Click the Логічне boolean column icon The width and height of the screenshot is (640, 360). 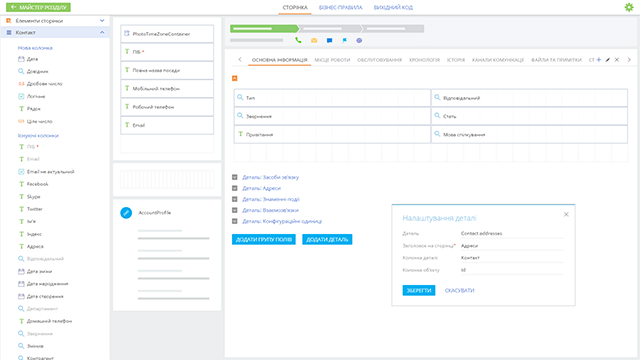[x=21, y=96]
